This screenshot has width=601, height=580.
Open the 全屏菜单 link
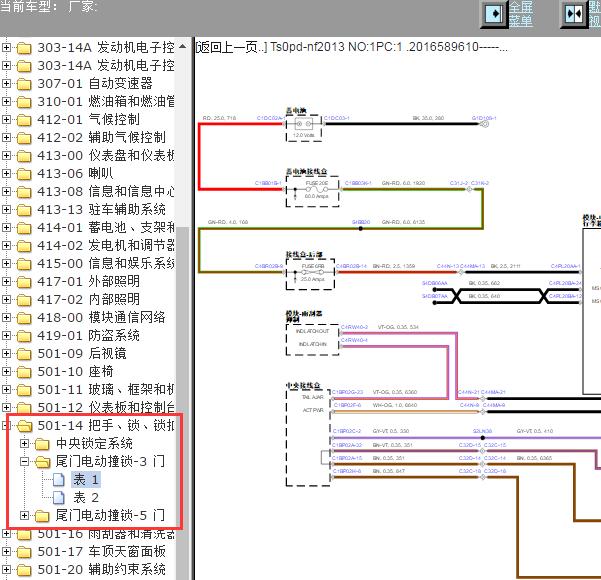pos(521,14)
